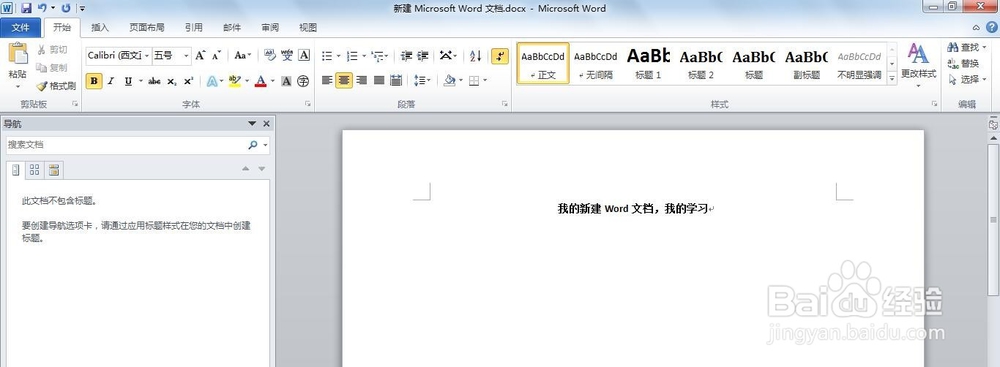
Task: Click the enclosed character (字) icon
Action: [304, 81]
